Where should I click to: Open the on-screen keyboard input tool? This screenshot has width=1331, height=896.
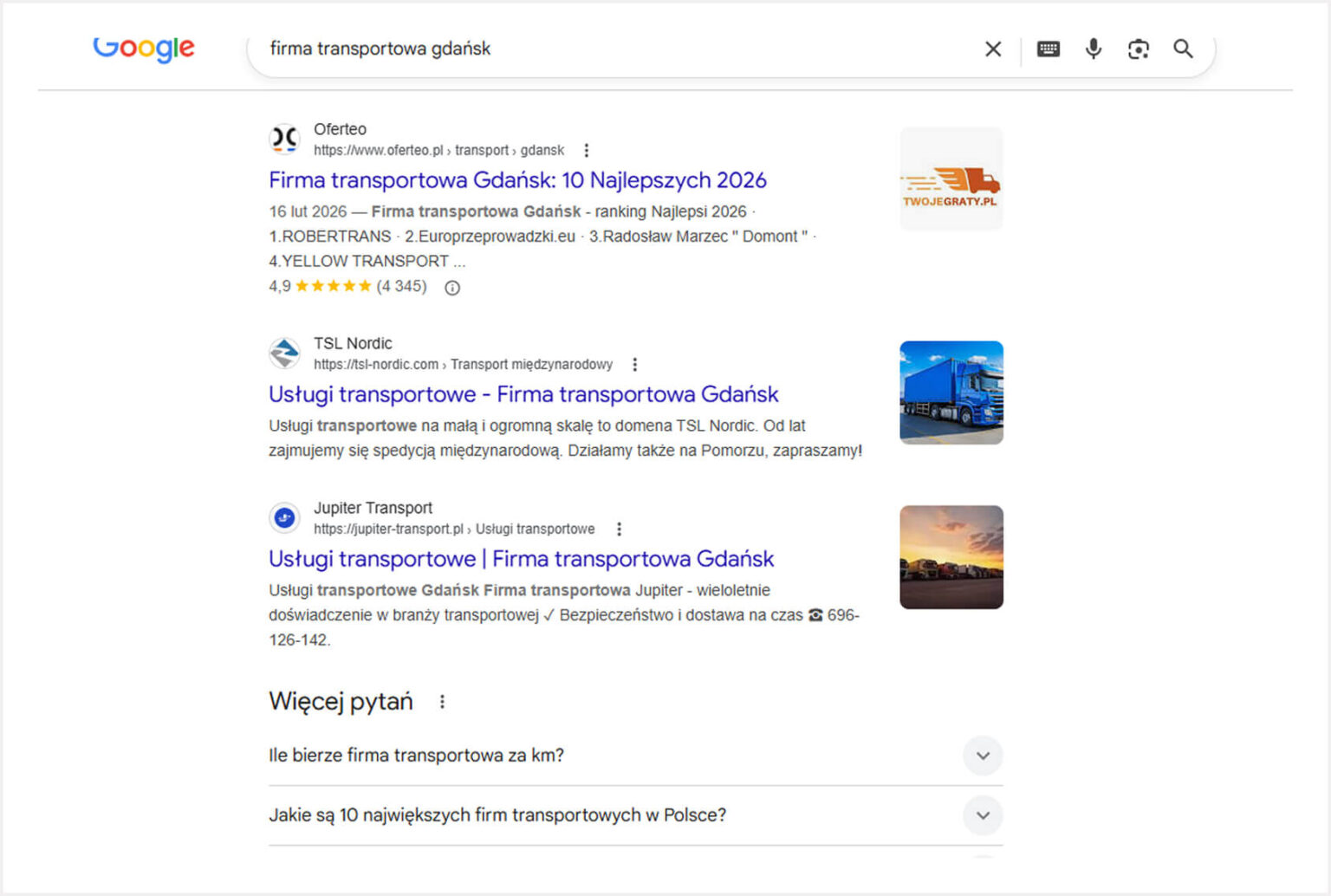tap(1048, 49)
